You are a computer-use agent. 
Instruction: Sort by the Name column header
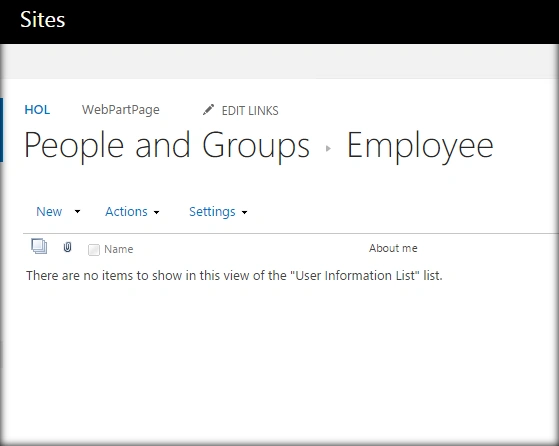click(x=119, y=249)
